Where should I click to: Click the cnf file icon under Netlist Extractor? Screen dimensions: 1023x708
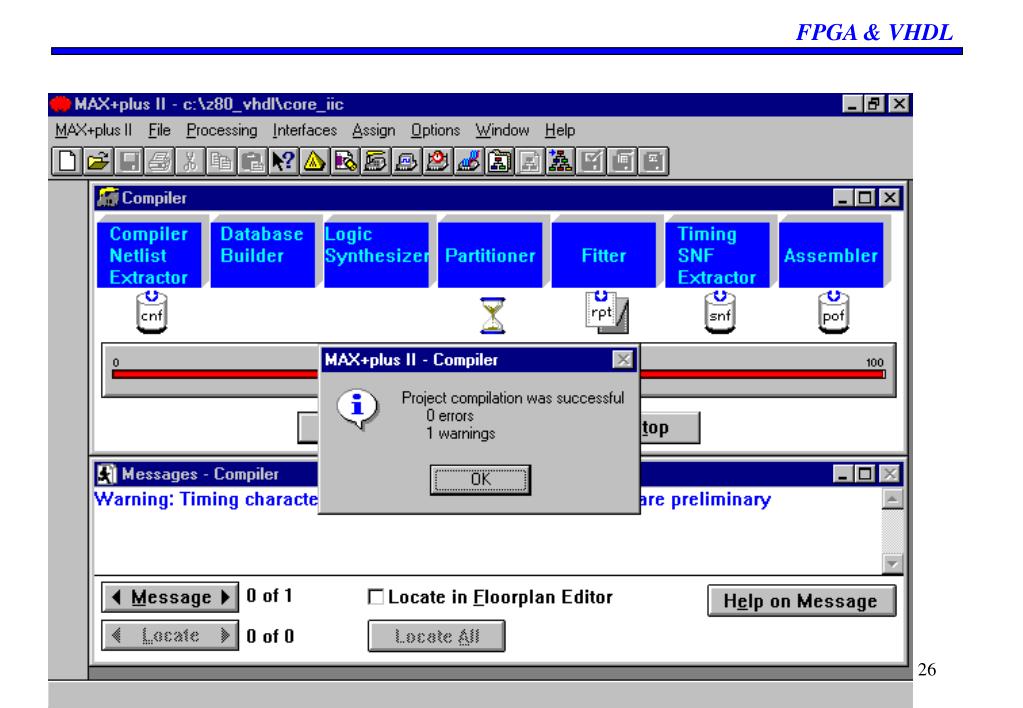(x=151, y=313)
